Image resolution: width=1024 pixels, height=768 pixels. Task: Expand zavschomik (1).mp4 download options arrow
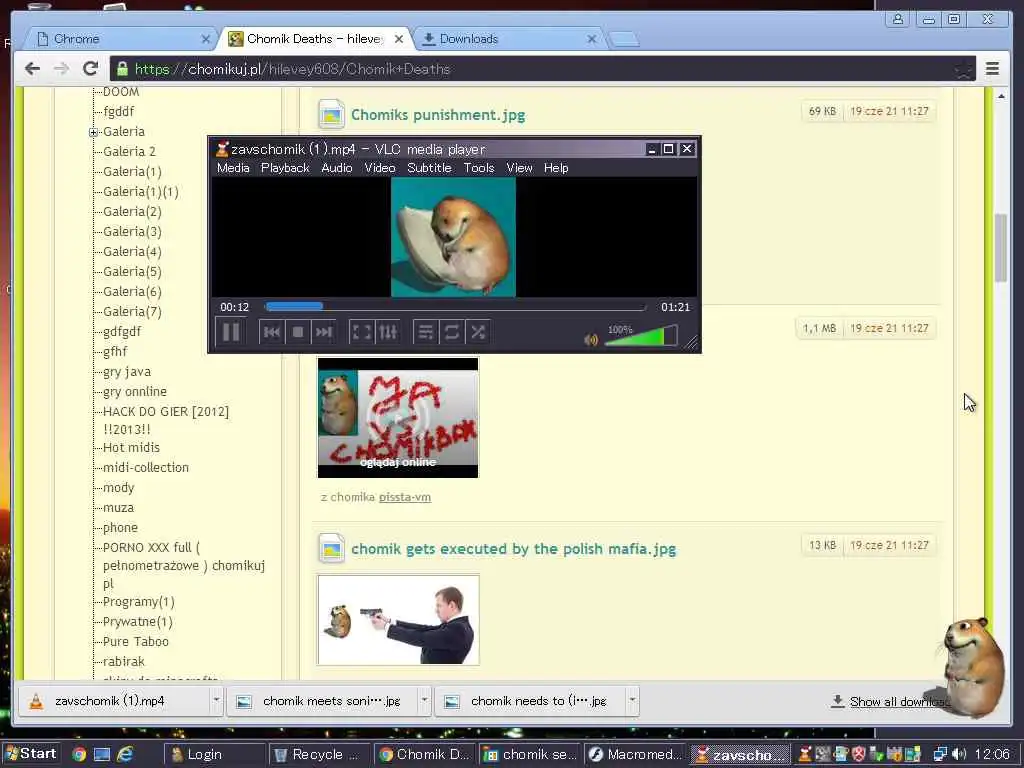pos(216,700)
